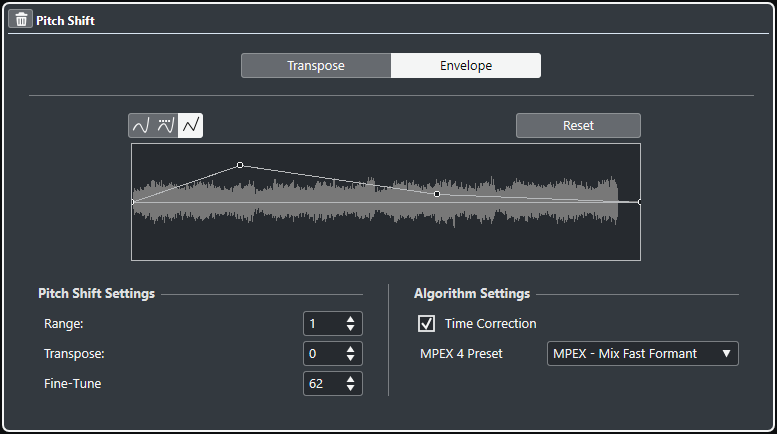Viewport: 777px width, 434px height.
Task: Select the damped spline curve icon
Action: click(166, 125)
